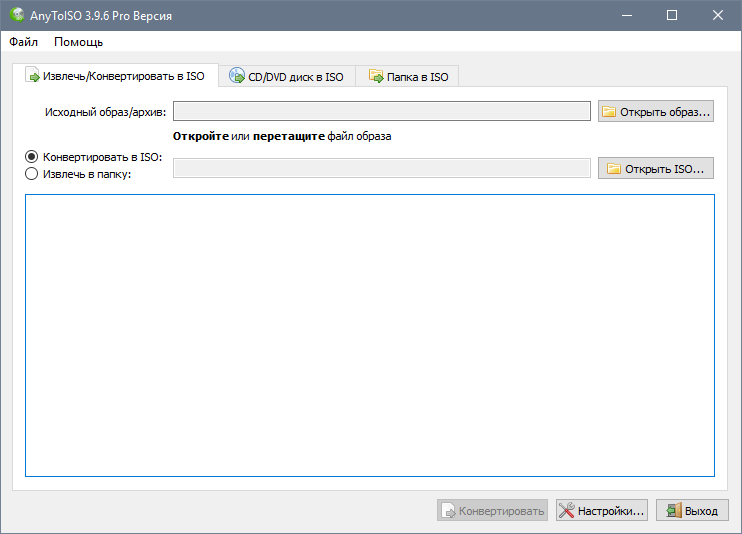Screen dimensions: 742x534
Task: Switch to Извлечь/Конвертировать в ISO tab
Action: point(115,76)
